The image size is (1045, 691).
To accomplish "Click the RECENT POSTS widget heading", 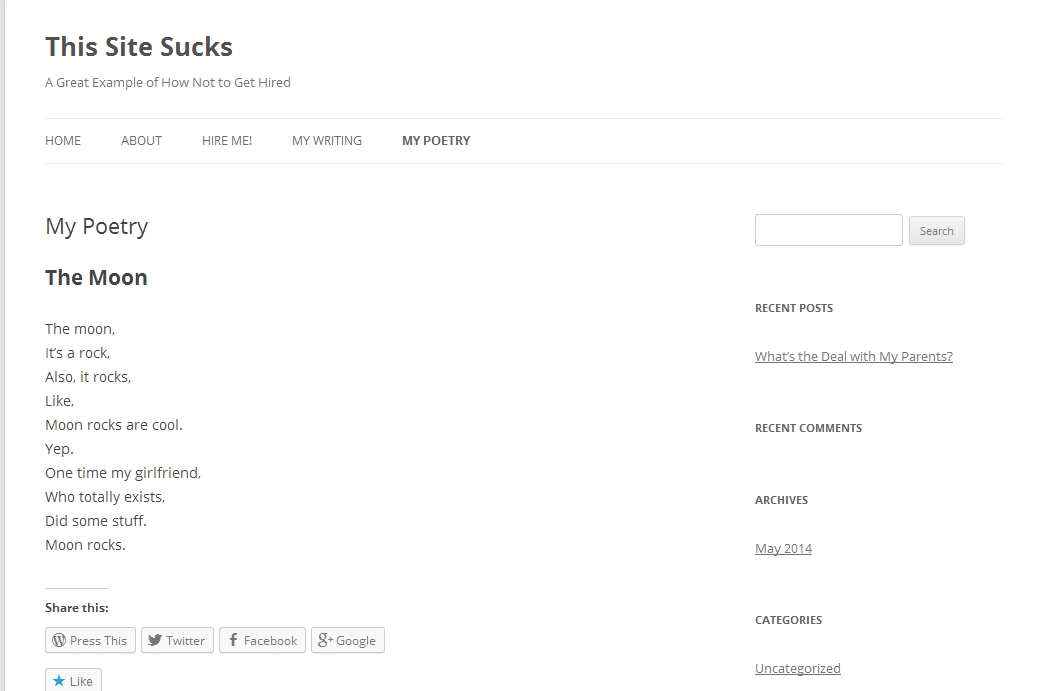I will tap(794, 308).
